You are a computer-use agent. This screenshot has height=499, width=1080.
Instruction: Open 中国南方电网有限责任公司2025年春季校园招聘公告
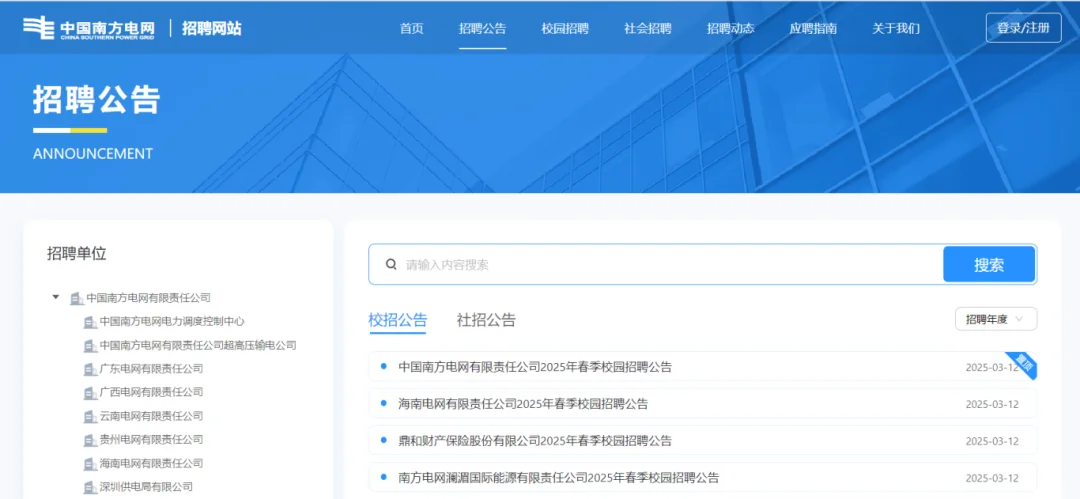point(535,367)
